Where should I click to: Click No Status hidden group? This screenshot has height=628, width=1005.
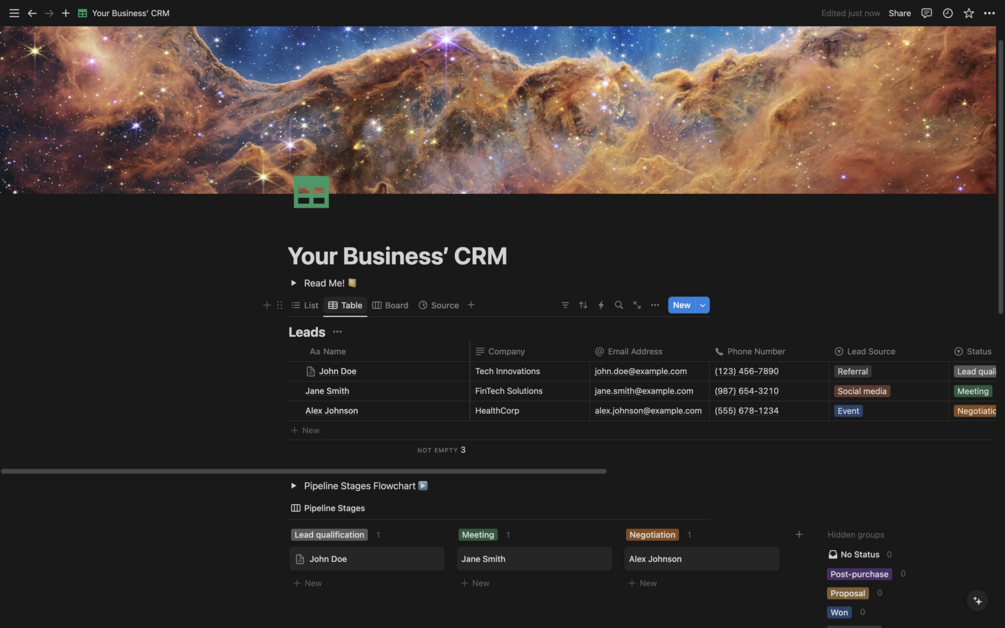pos(854,554)
